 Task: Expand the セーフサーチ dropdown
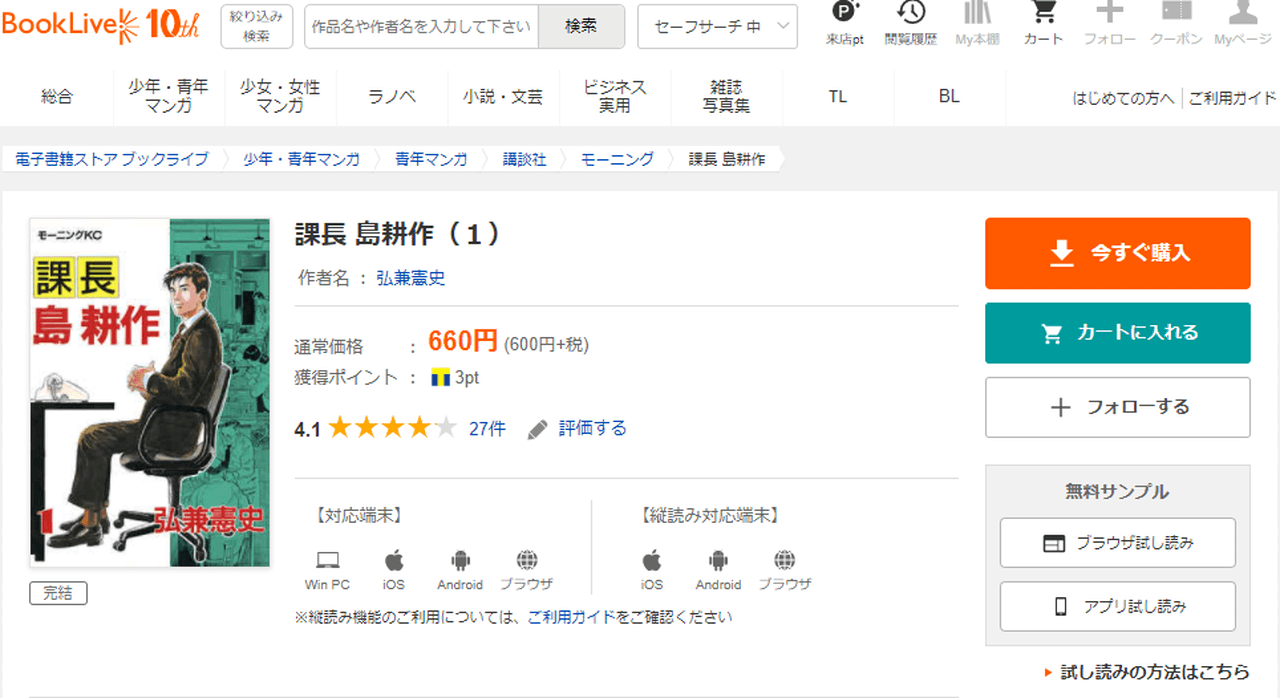[717, 27]
